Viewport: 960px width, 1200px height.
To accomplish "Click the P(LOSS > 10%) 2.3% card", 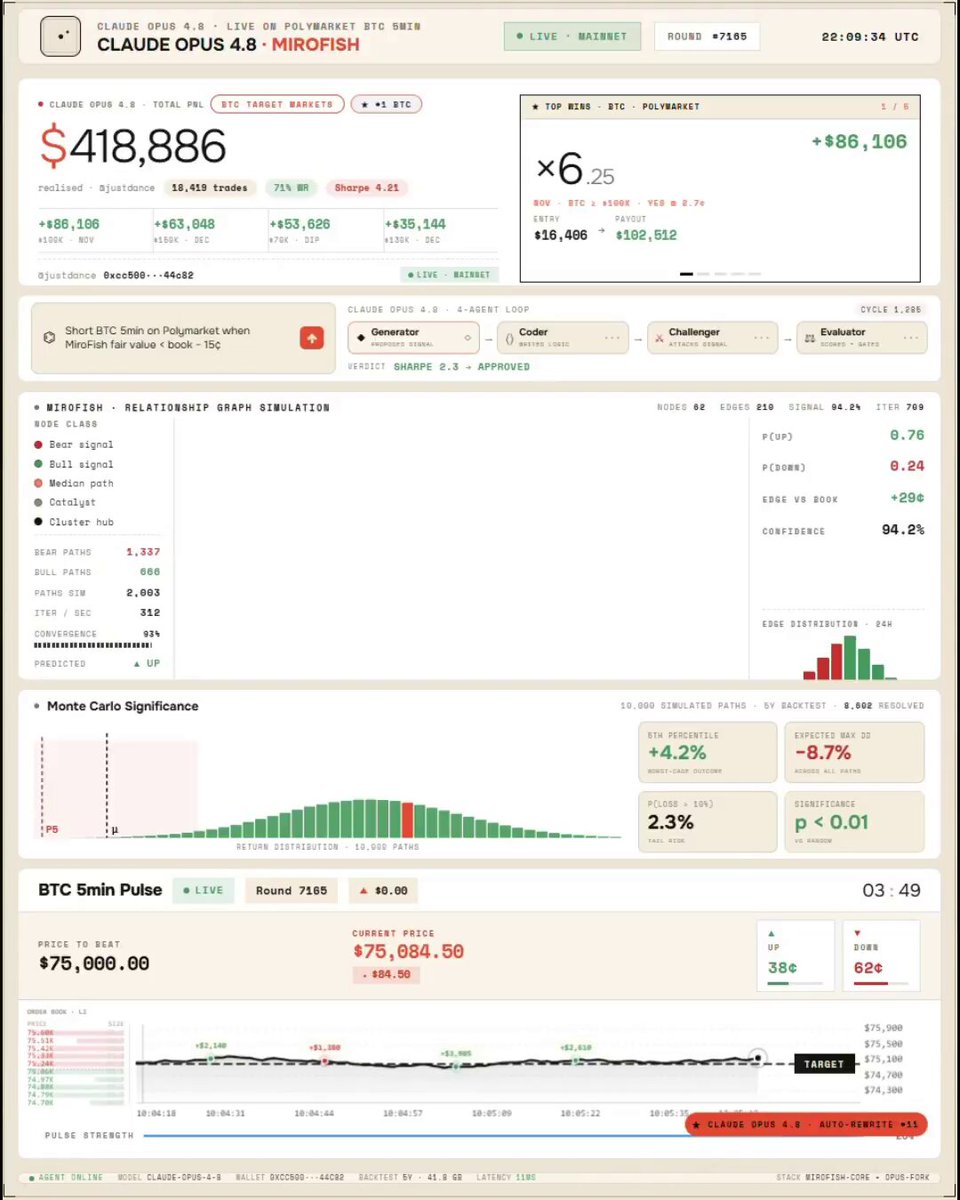I will (707, 821).
